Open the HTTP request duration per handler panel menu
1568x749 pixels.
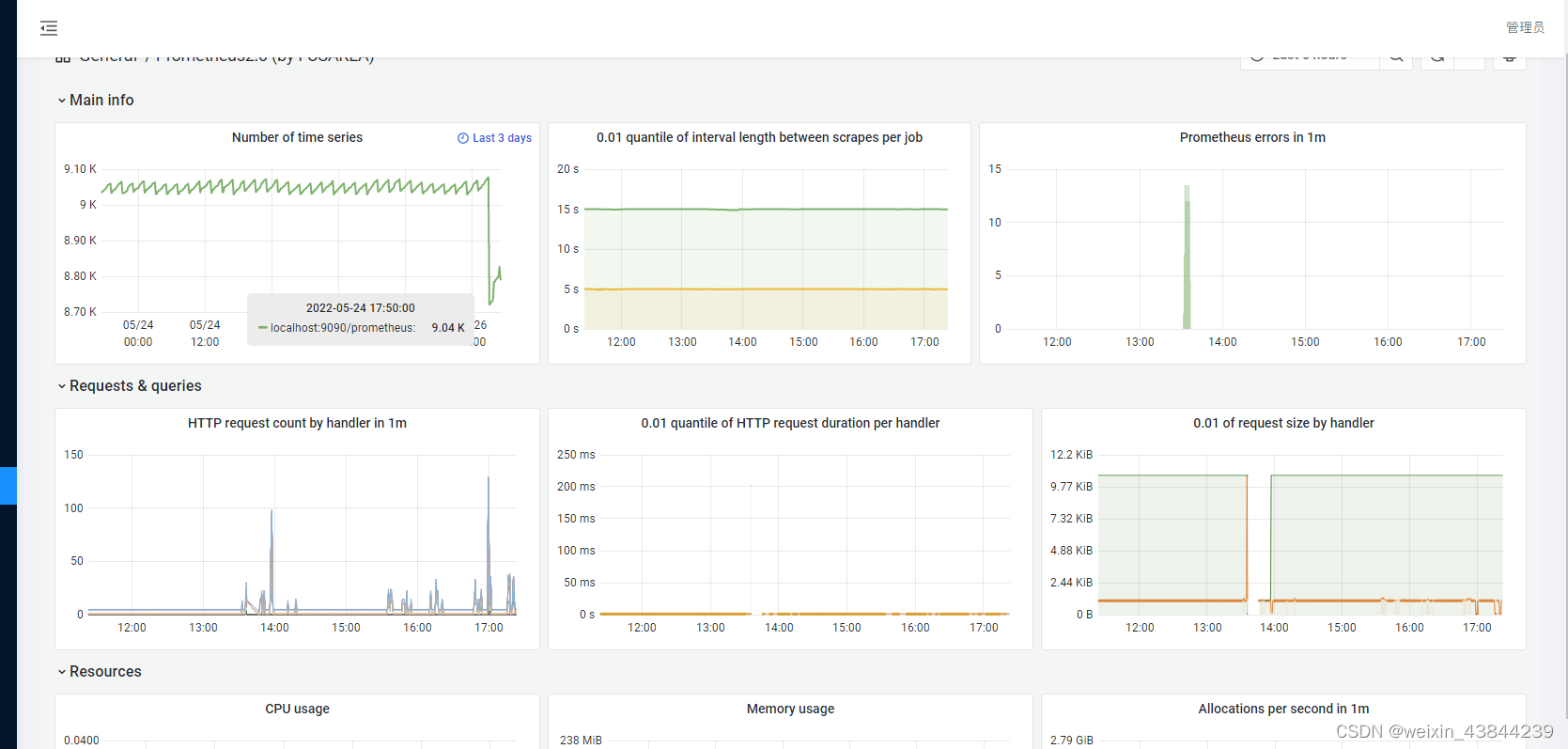[x=790, y=423]
